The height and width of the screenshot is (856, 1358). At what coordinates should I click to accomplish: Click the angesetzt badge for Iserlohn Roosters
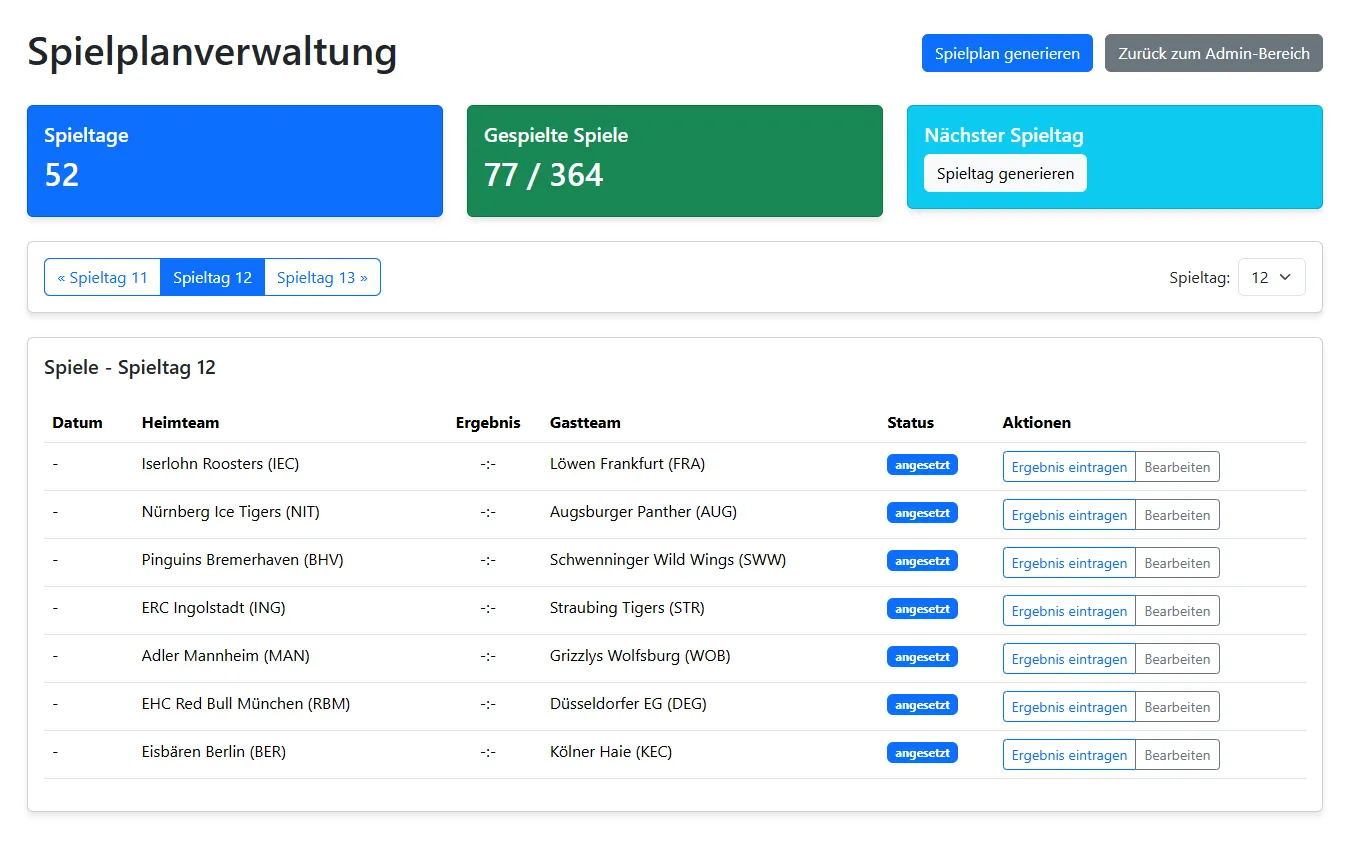922,465
